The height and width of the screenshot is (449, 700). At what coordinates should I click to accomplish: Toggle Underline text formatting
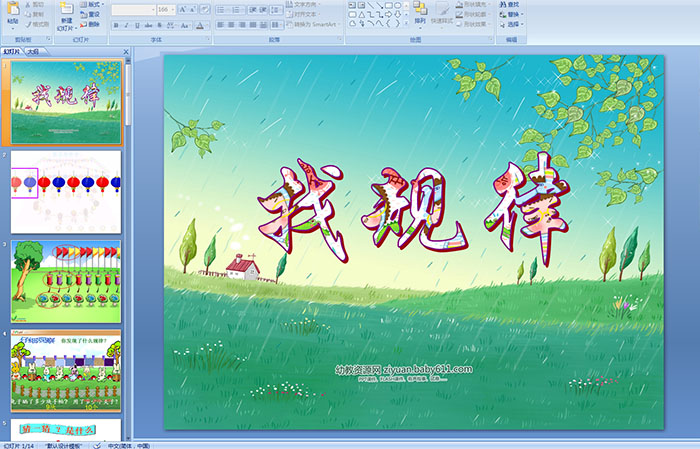(137, 25)
